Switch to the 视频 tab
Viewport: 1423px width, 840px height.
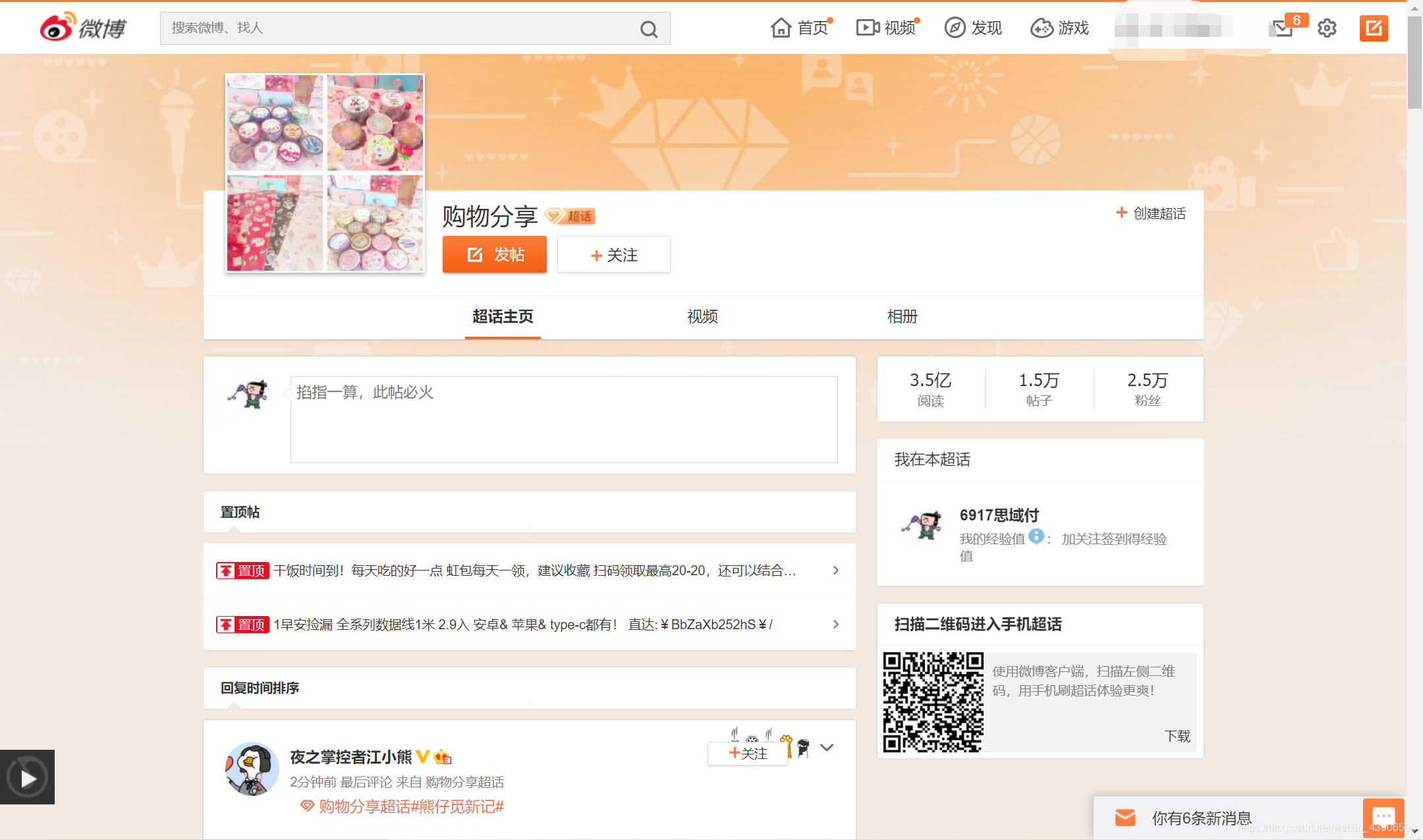click(x=702, y=317)
